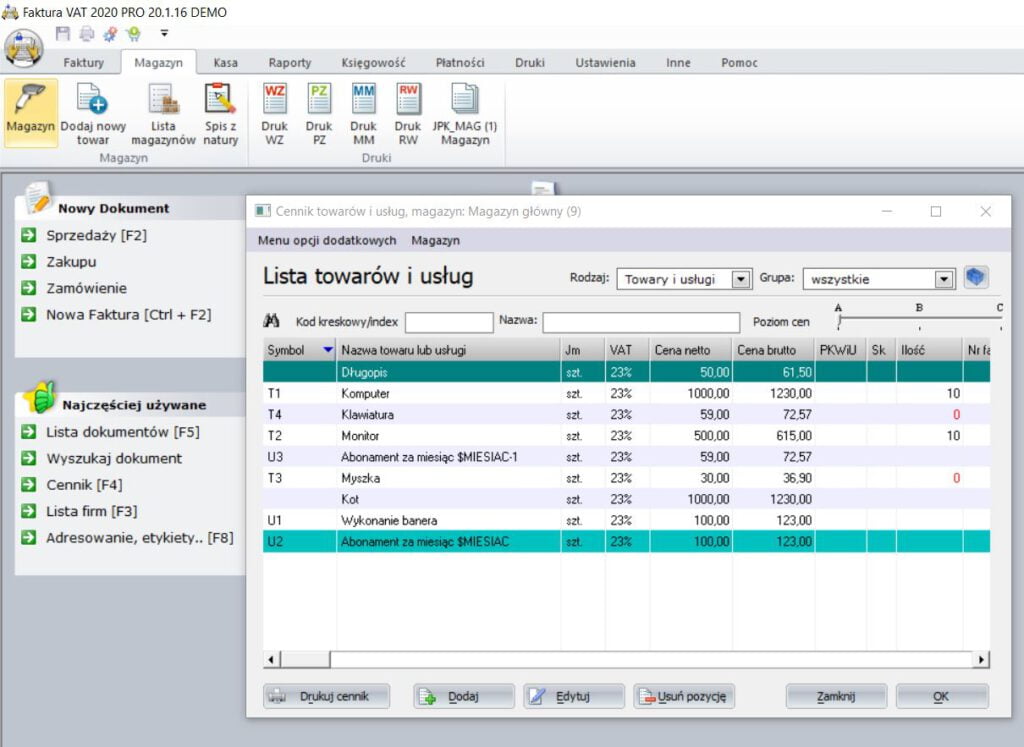The width and height of the screenshot is (1024, 747).
Task: Switch to the Faktury ribbon tab
Action: coord(84,62)
